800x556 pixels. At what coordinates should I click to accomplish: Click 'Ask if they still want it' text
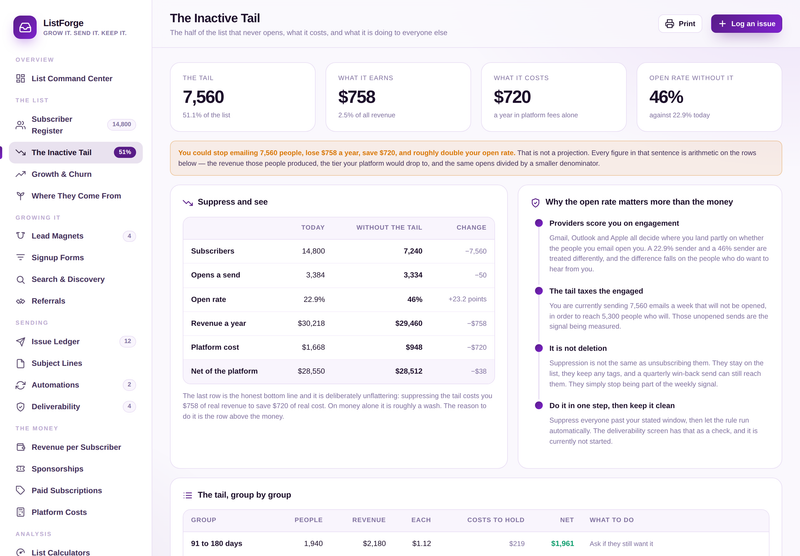(621, 544)
